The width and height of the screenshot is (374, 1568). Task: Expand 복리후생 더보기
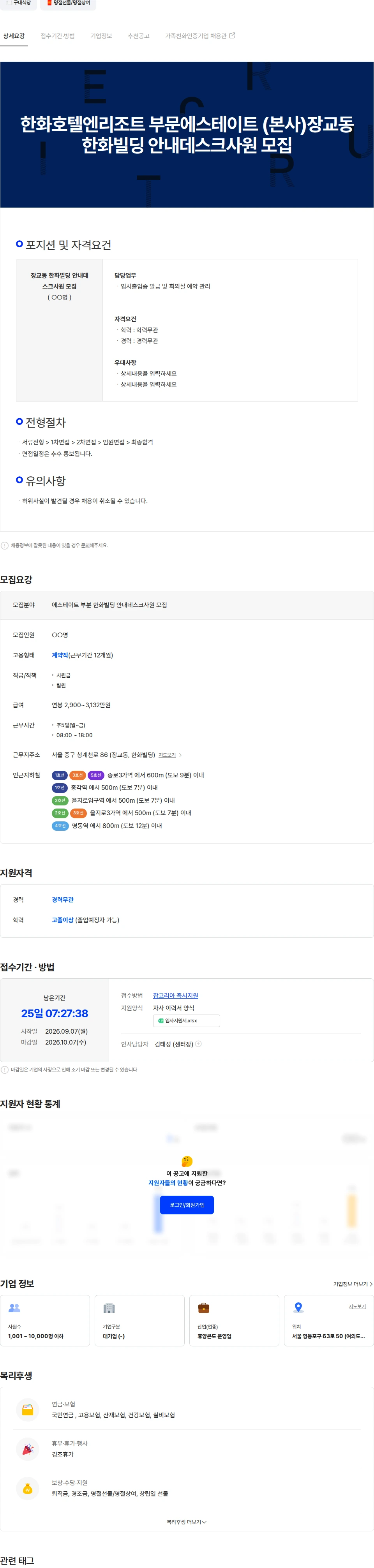click(187, 1522)
